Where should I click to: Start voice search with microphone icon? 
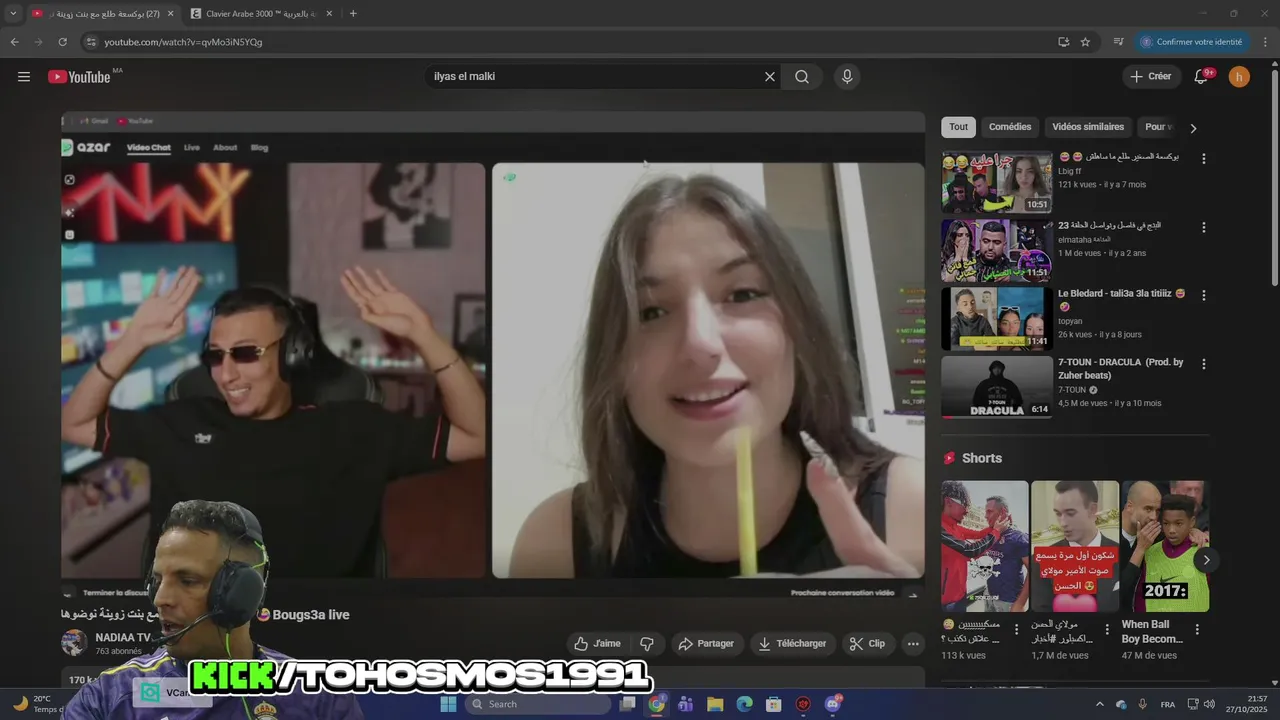pos(847,77)
